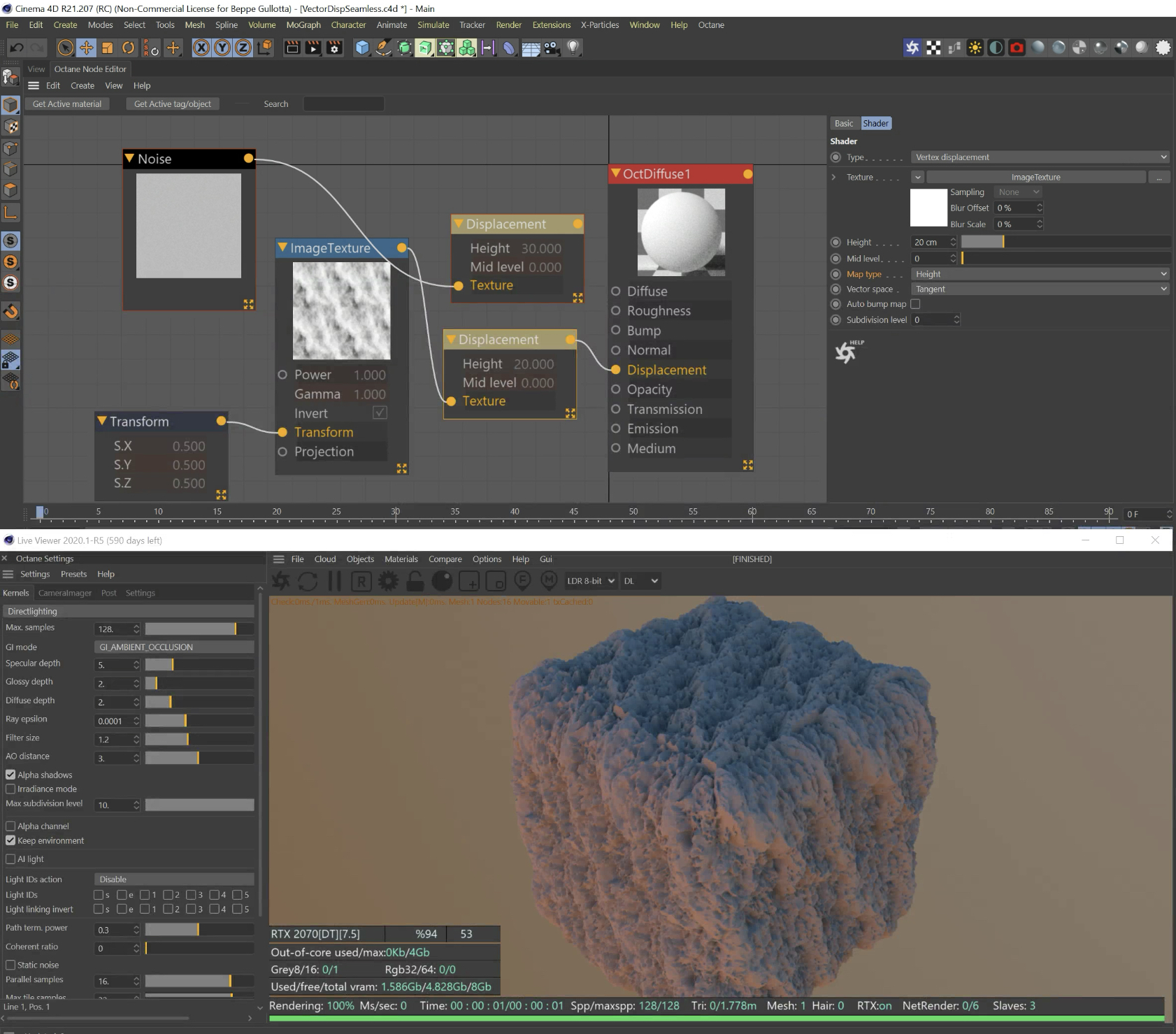Click Get Active tag/object button

coord(172,104)
